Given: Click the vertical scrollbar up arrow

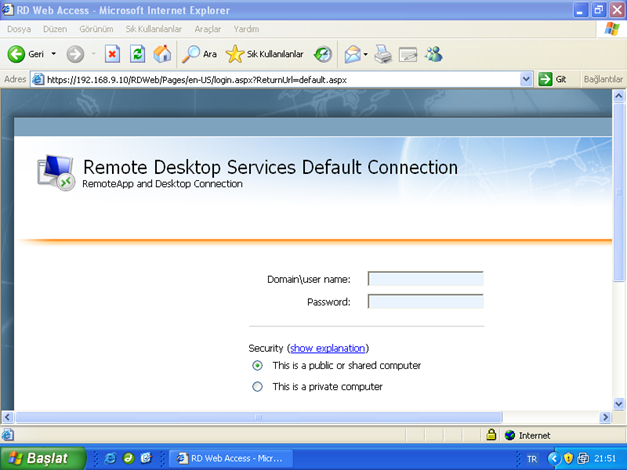Looking at the screenshot, I should tap(619, 96).
